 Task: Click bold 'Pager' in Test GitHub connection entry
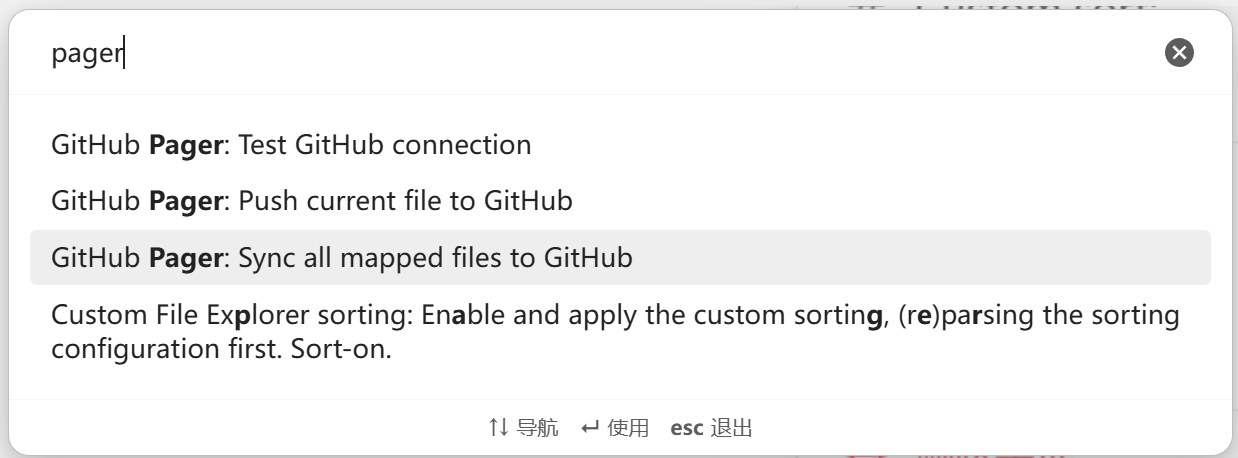tap(185, 145)
